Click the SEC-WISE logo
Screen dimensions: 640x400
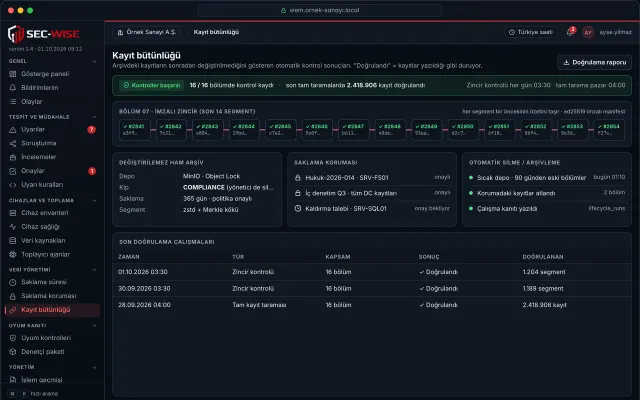click(44, 34)
